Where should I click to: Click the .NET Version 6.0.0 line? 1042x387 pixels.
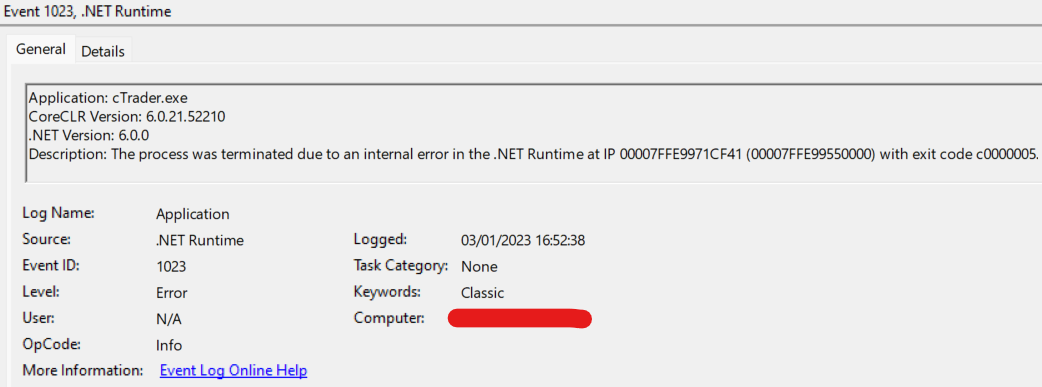coord(89,136)
